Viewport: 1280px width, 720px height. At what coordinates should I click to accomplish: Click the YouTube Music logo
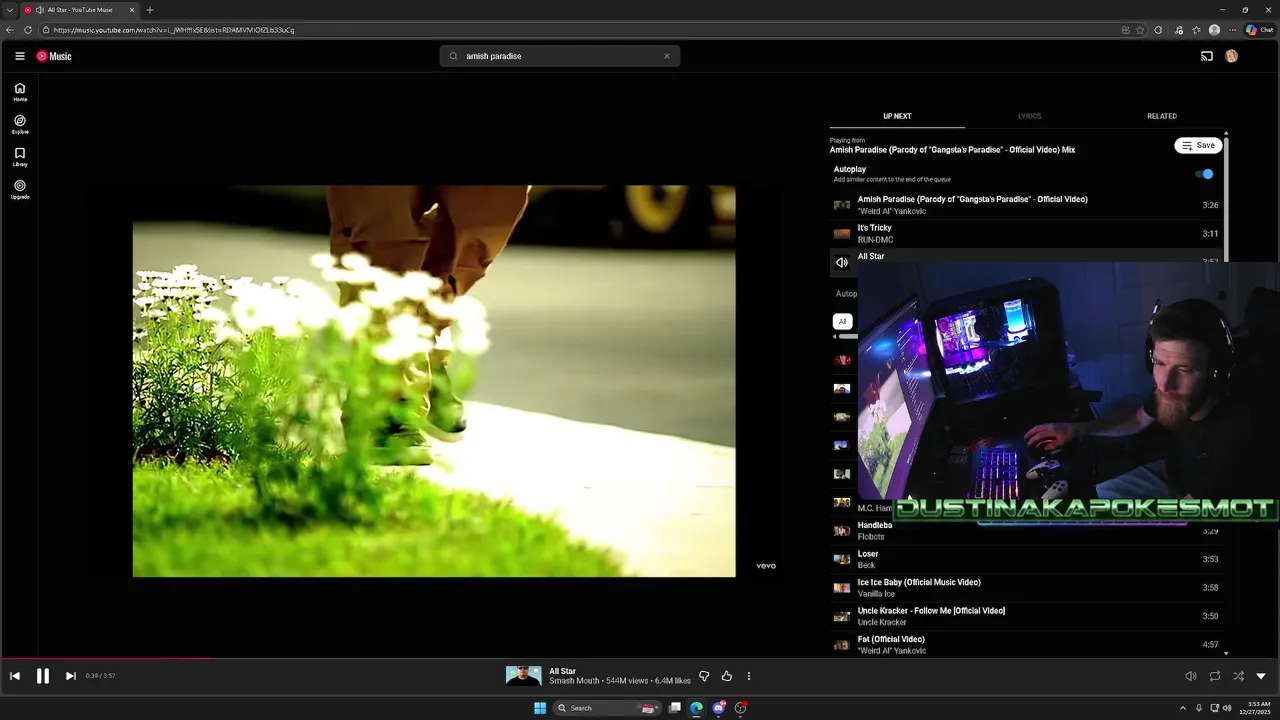(54, 56)
